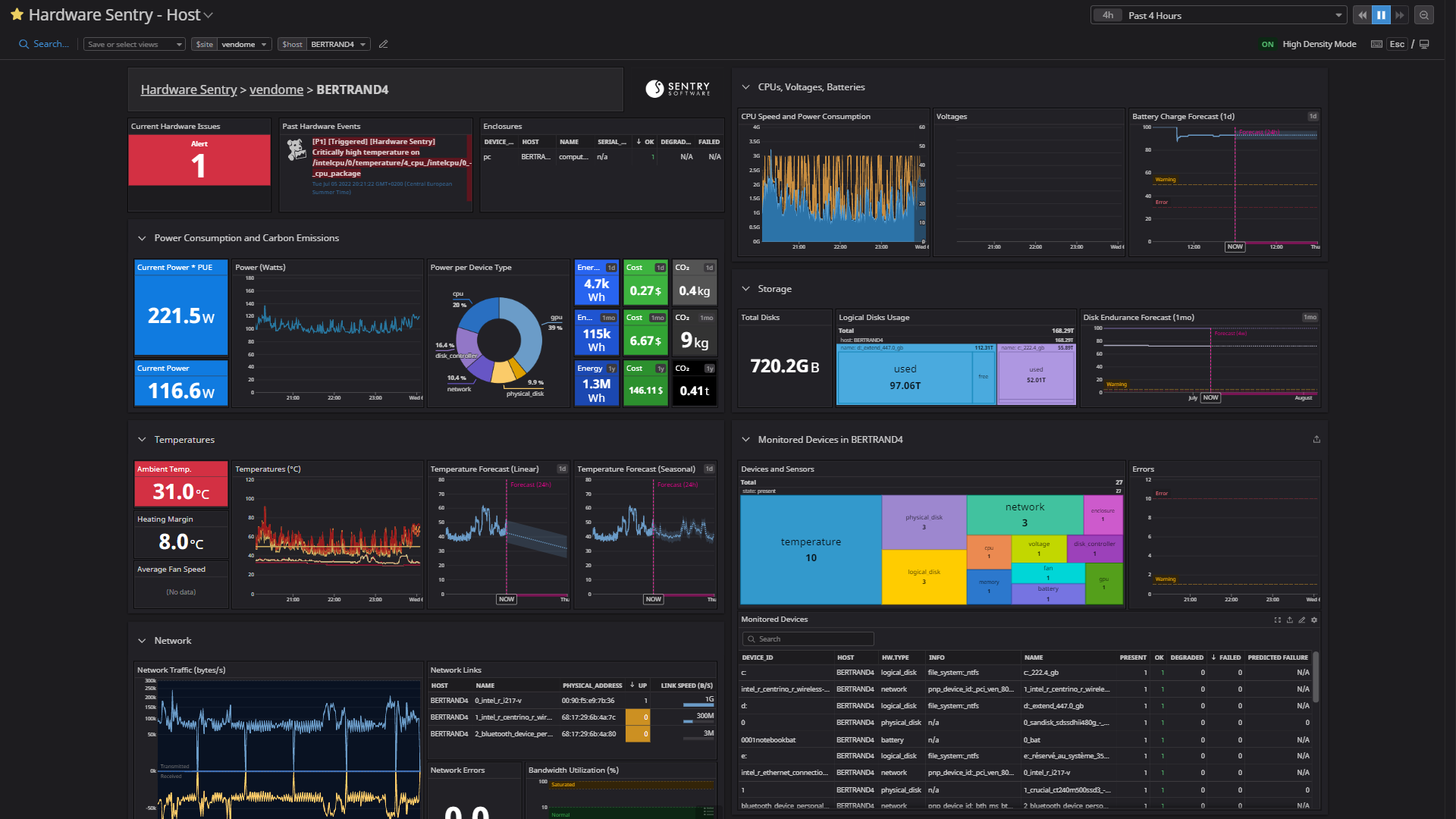This screenshot has width=1456, height=819.
Task: Open the Monitored Devices panel settings gear
Action: pyautogui.click(x=1313, y=620)
